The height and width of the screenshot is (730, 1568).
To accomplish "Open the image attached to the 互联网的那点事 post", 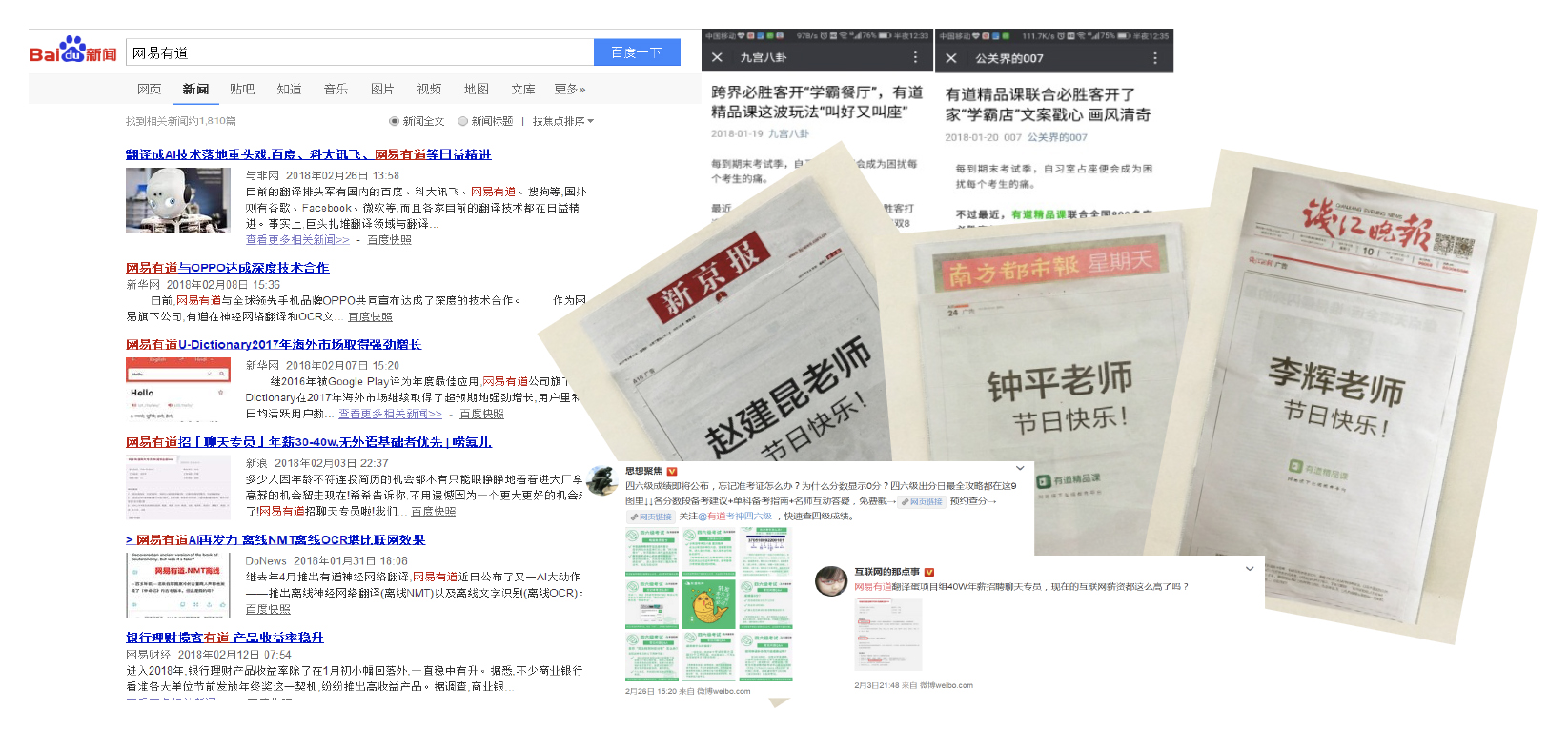I will point(888,636).
